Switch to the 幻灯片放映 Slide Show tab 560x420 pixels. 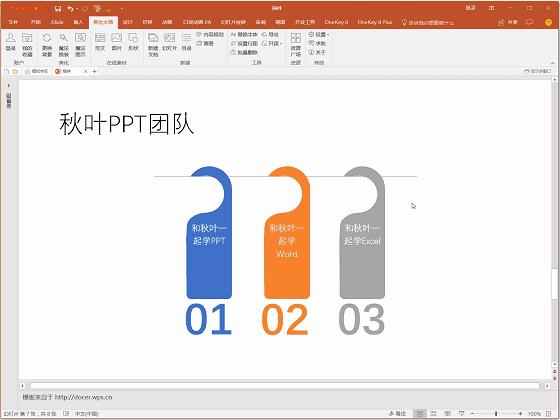[233, 22]
